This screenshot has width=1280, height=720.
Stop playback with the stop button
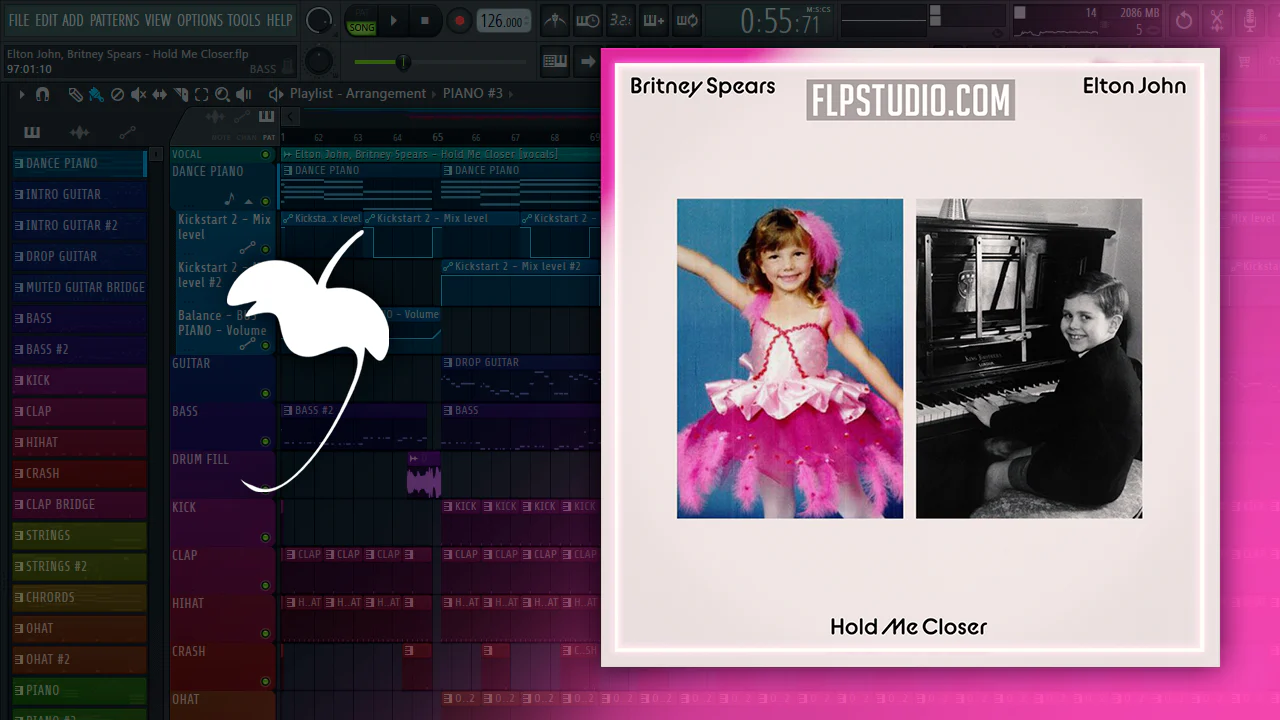point(425,21)
